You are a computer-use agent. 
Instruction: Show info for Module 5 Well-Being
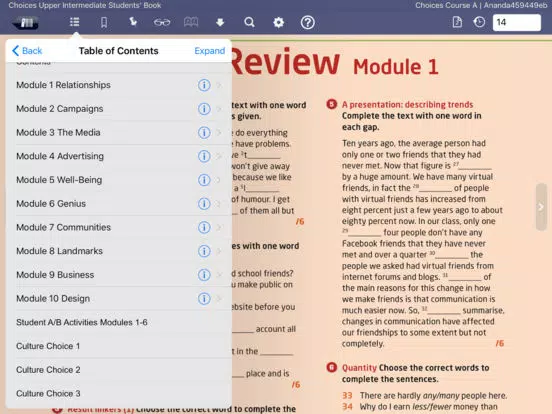click(x=204, y=180)
